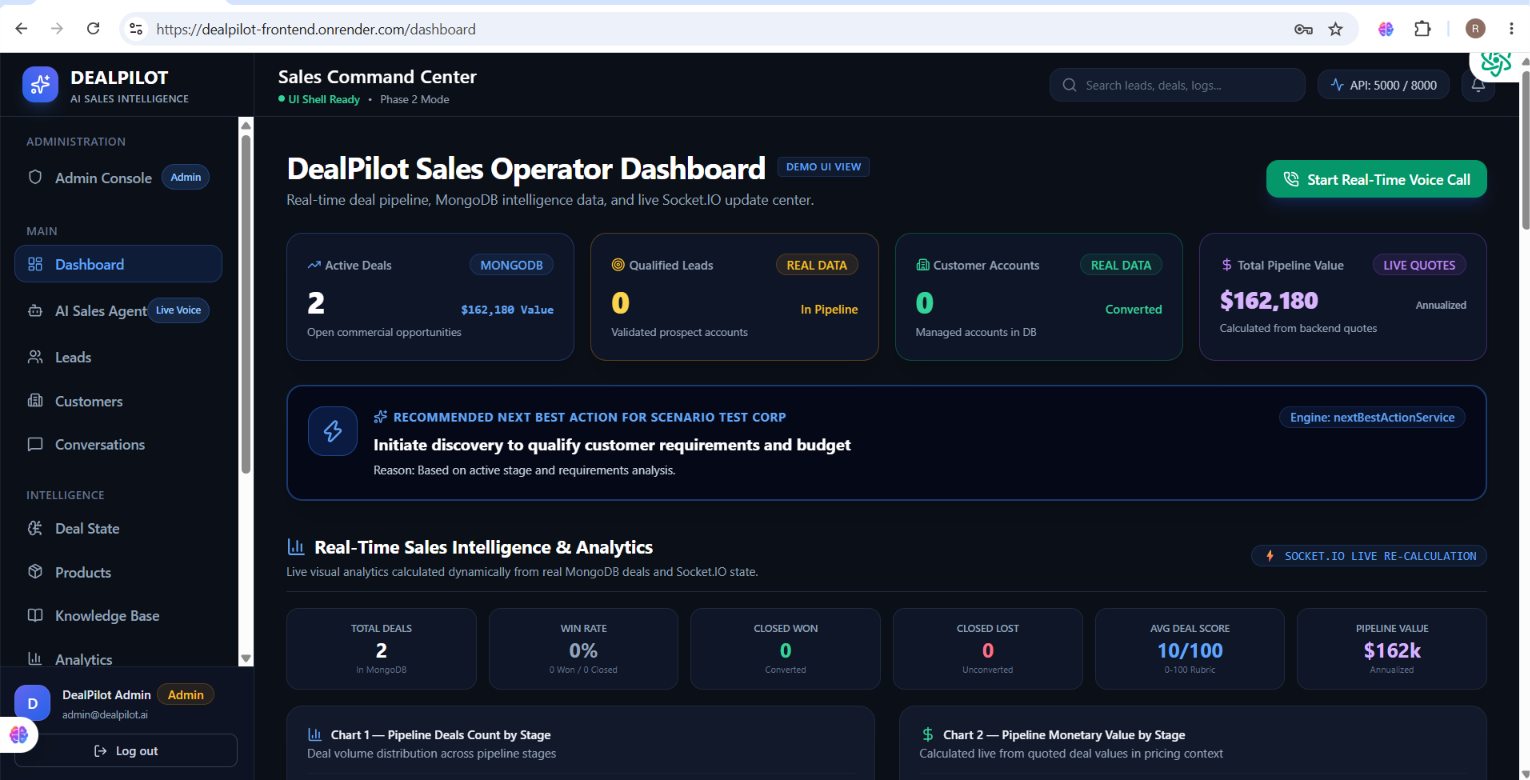Image resolution: width=1530 pixels, height=780 pixels.
Task: Click the Analytics bar chart sidebar icon
Action: 35,659
